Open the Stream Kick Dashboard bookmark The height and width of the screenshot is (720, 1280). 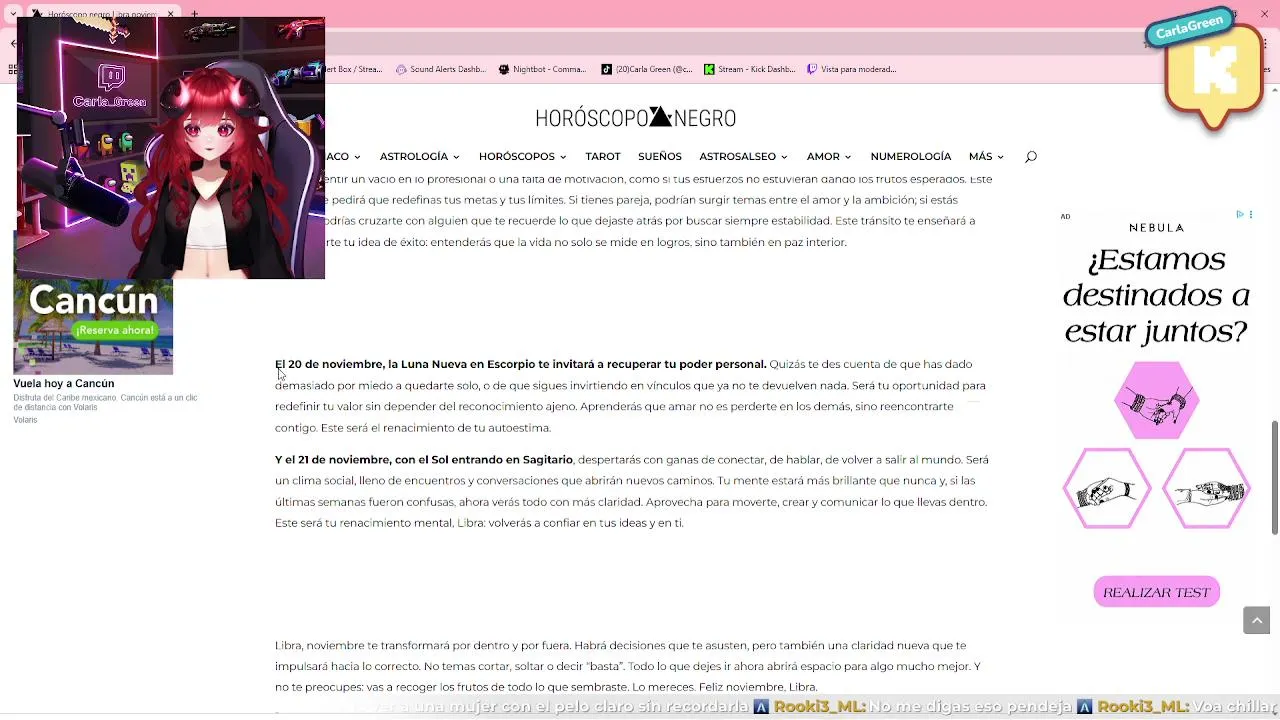(x=750, y=69)
